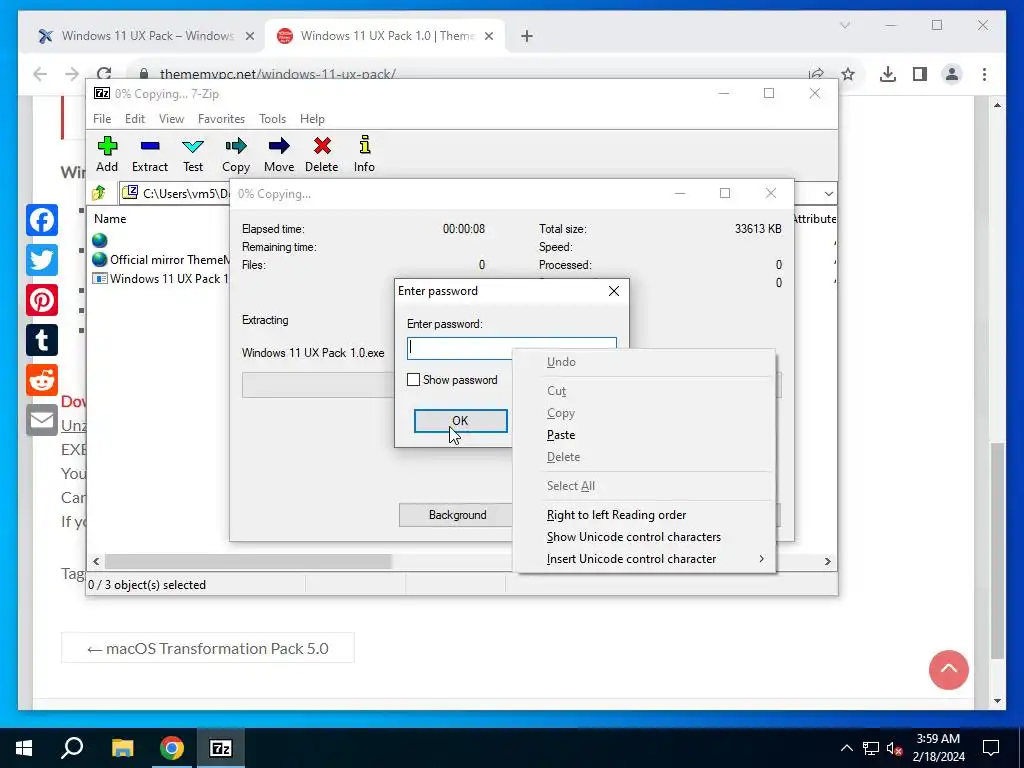Screen dimensions: 1024x768
Task: Share the page on Reddit
Action: pyautogui.click(x=42, y=379)
